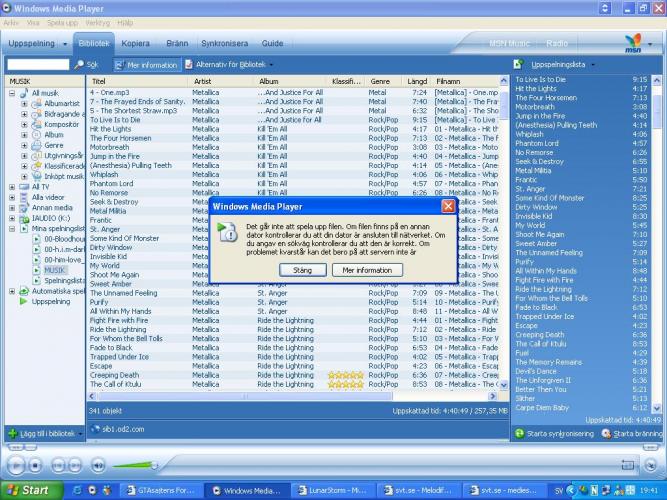
Task: Click the Starta synkronisering icon
Action: [x=518, y=433]
